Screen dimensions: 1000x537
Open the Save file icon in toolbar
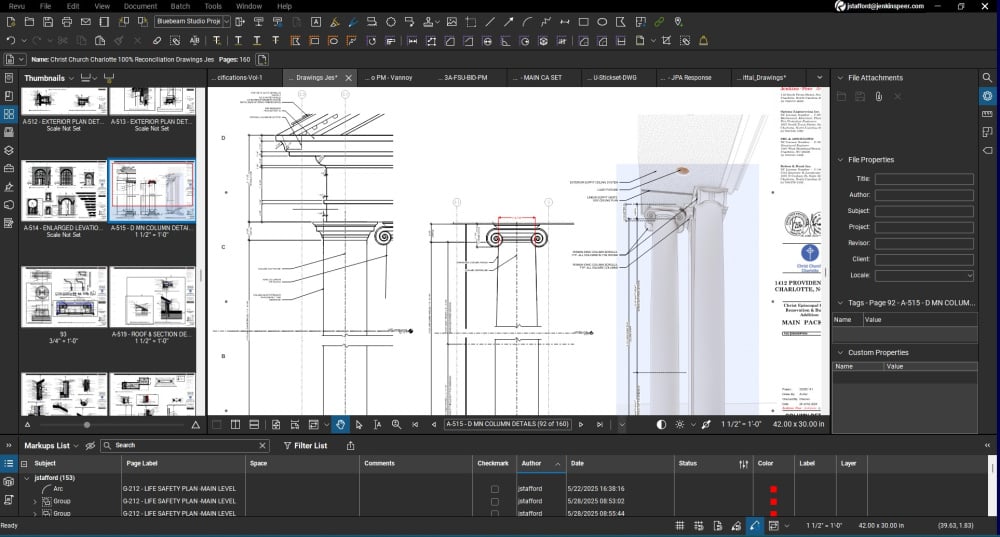coord(48,22)
